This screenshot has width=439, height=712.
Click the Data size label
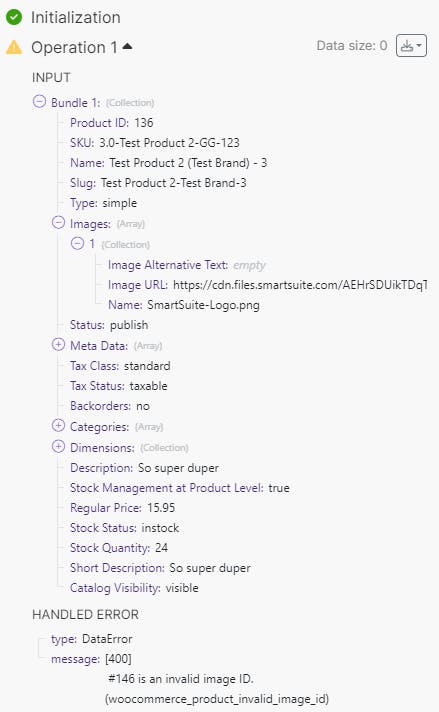352,45
